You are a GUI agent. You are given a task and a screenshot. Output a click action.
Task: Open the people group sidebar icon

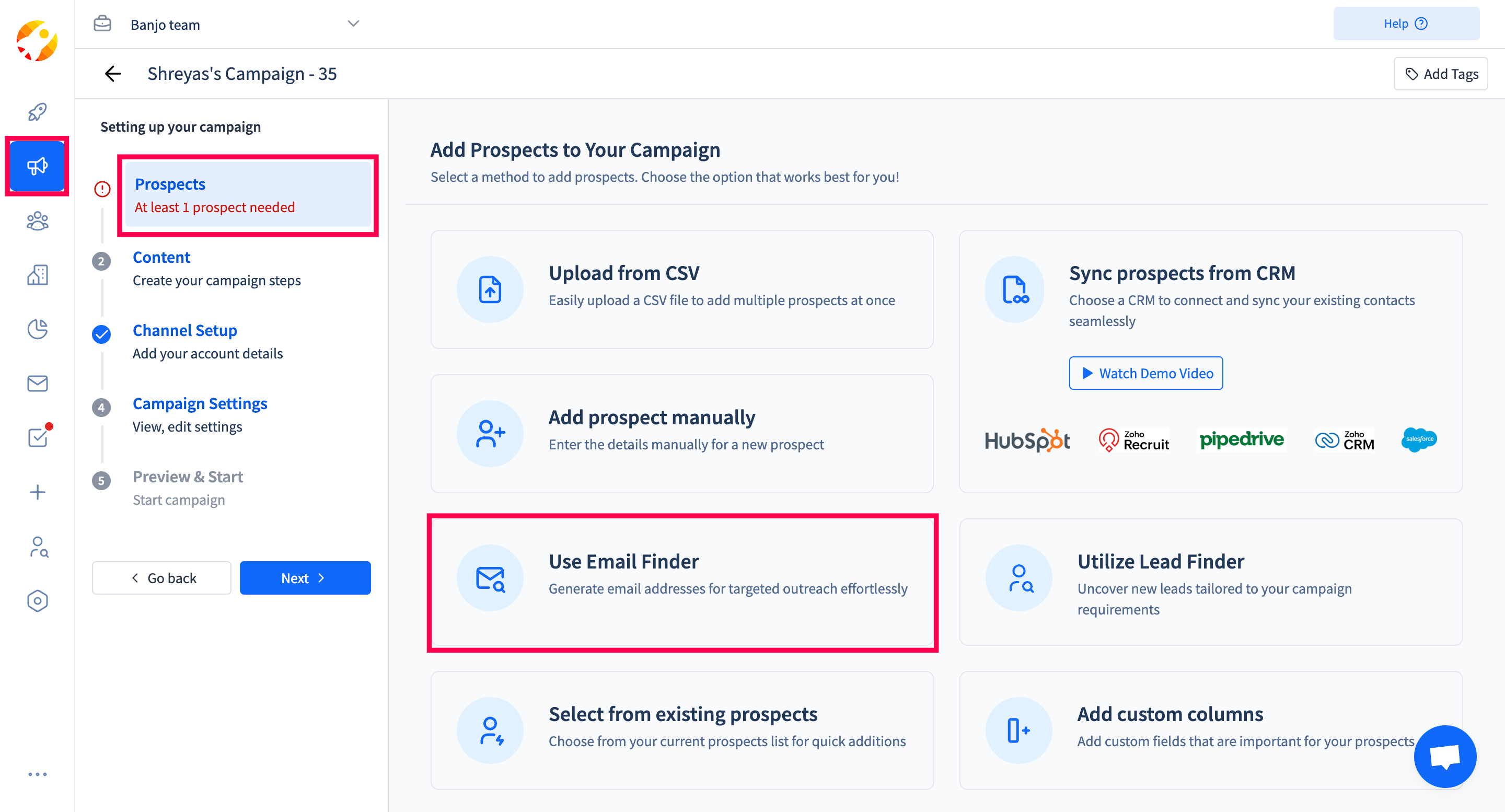37,220
